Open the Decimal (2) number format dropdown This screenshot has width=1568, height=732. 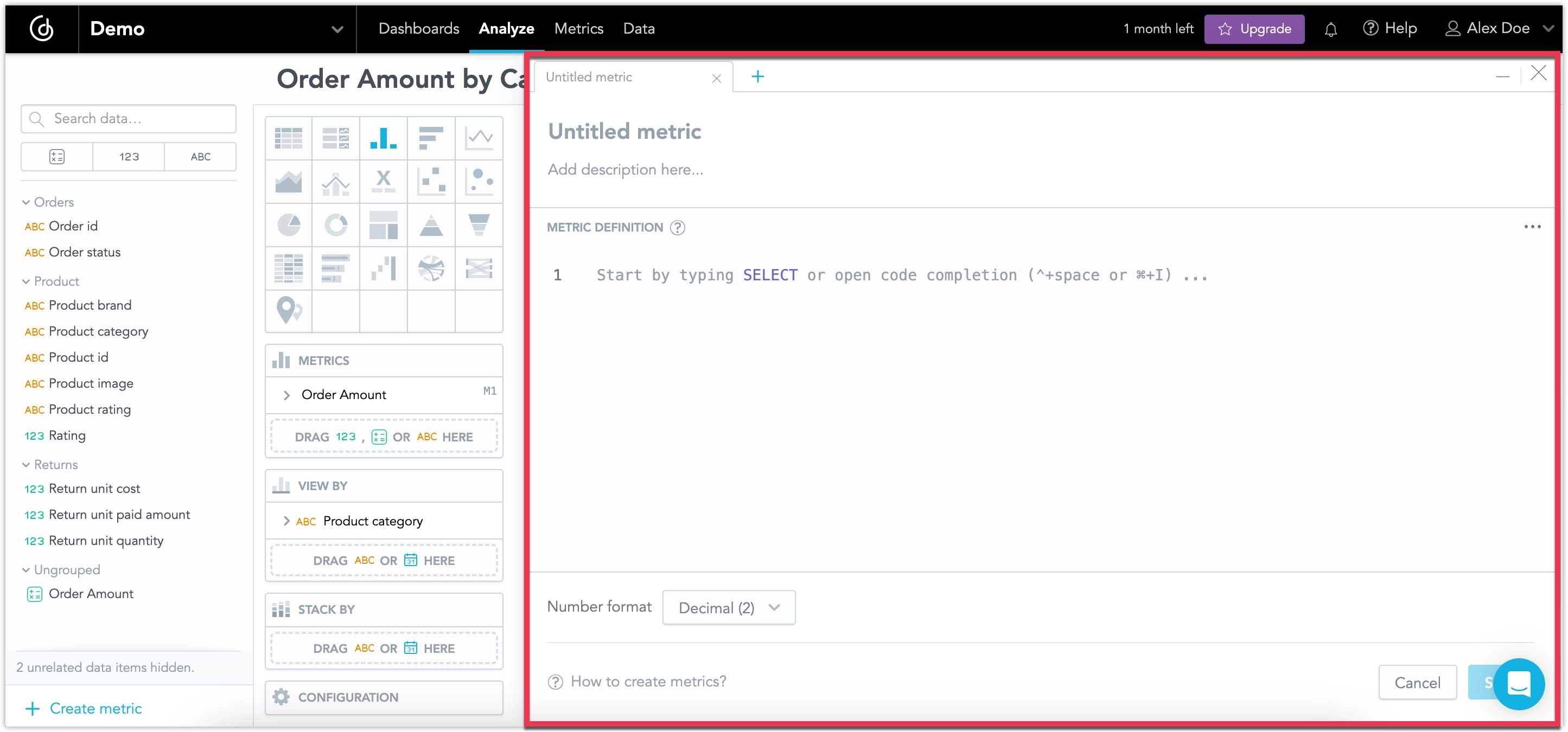pos(728,607)
